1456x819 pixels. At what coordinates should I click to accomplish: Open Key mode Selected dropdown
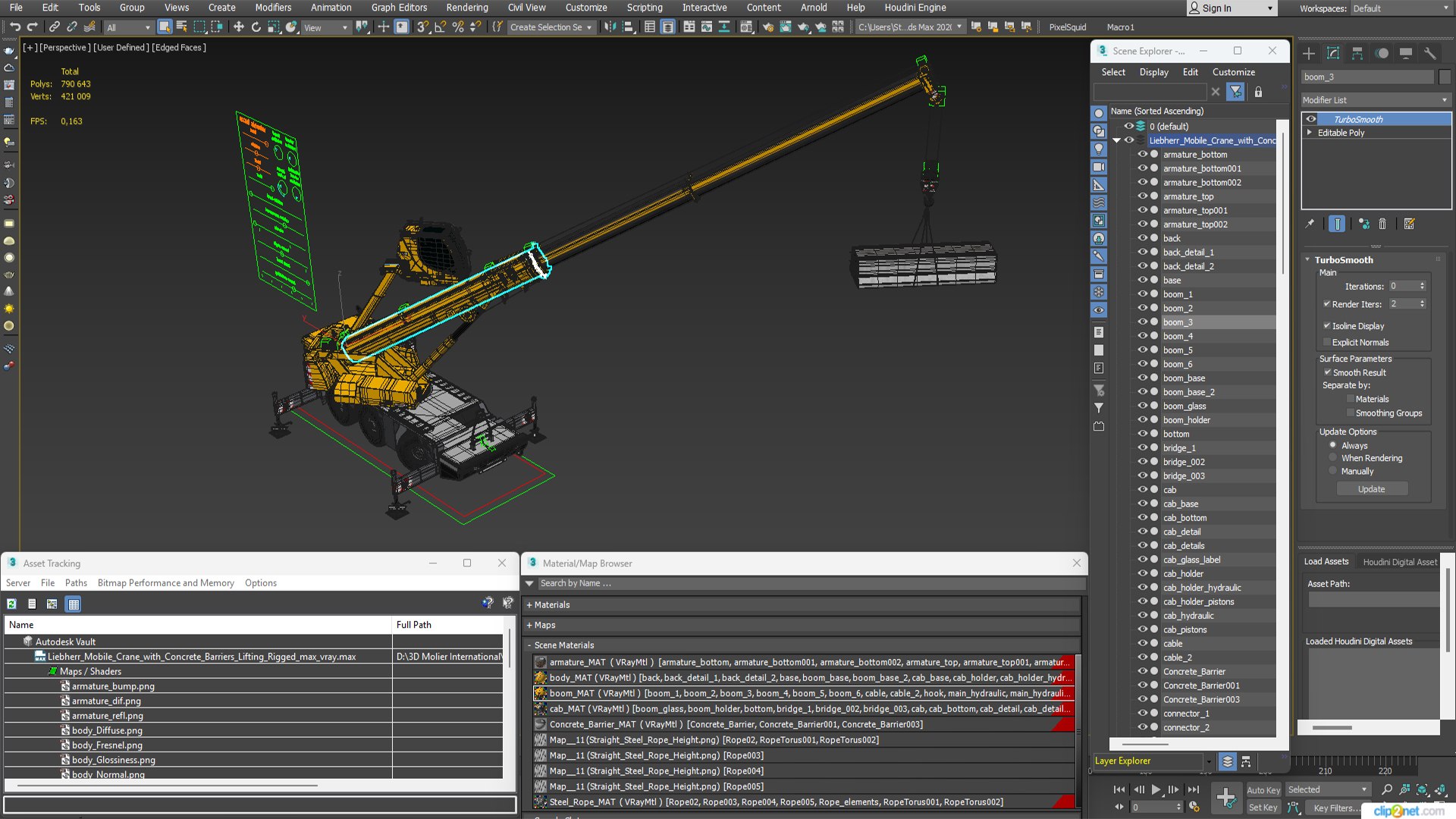click(1328, 789)
